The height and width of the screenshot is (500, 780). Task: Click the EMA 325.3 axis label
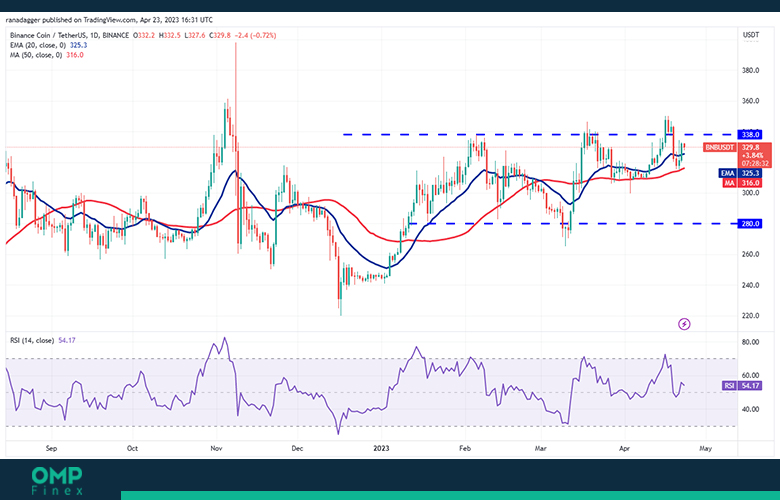[x=740, y=173]
